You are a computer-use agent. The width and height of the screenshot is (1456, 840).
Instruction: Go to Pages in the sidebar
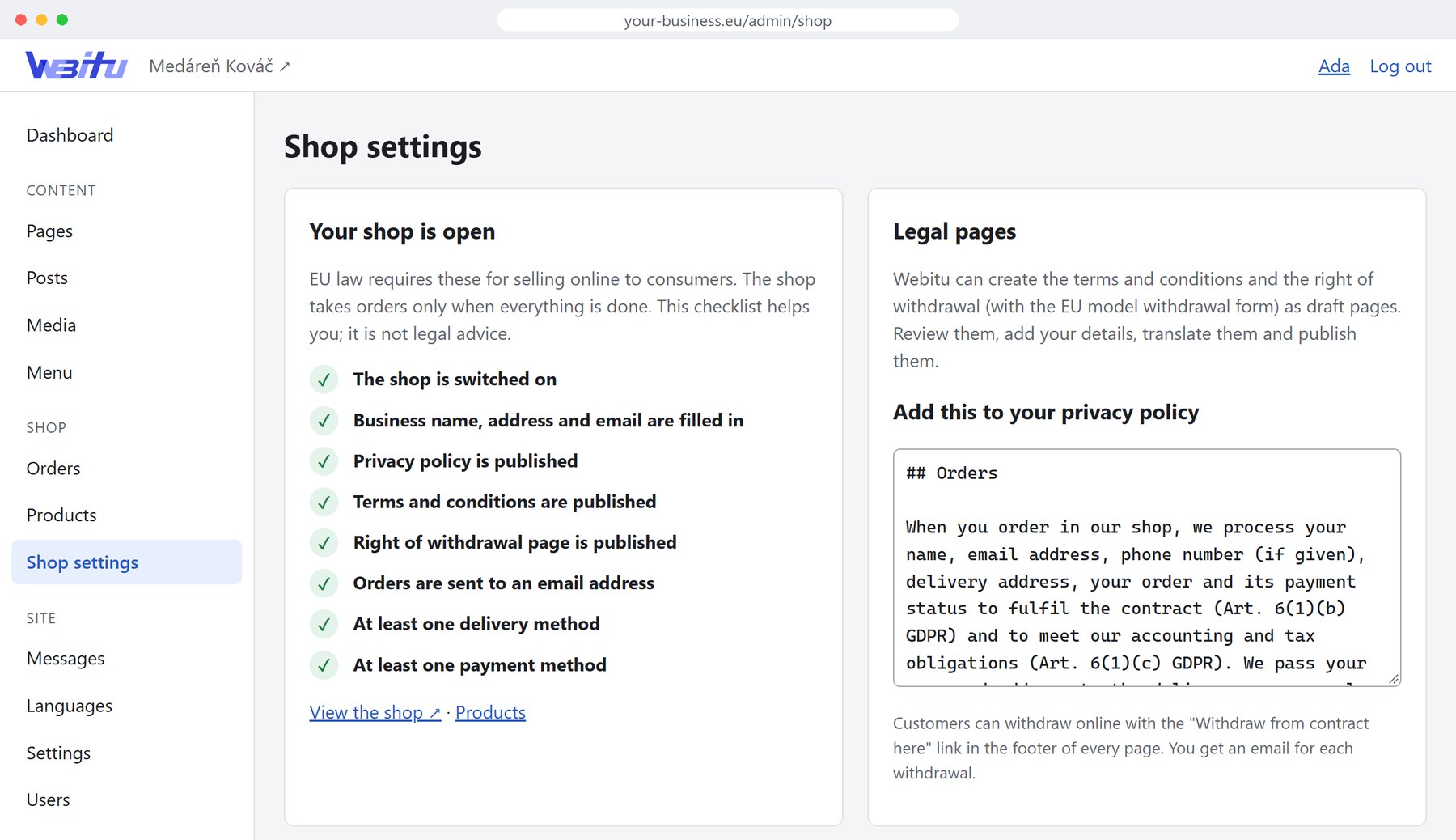(x=126, y=231)
